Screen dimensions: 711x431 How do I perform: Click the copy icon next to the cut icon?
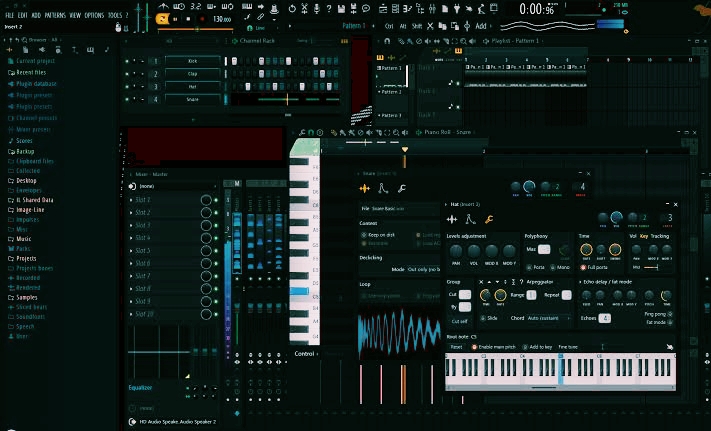point(443,26)
